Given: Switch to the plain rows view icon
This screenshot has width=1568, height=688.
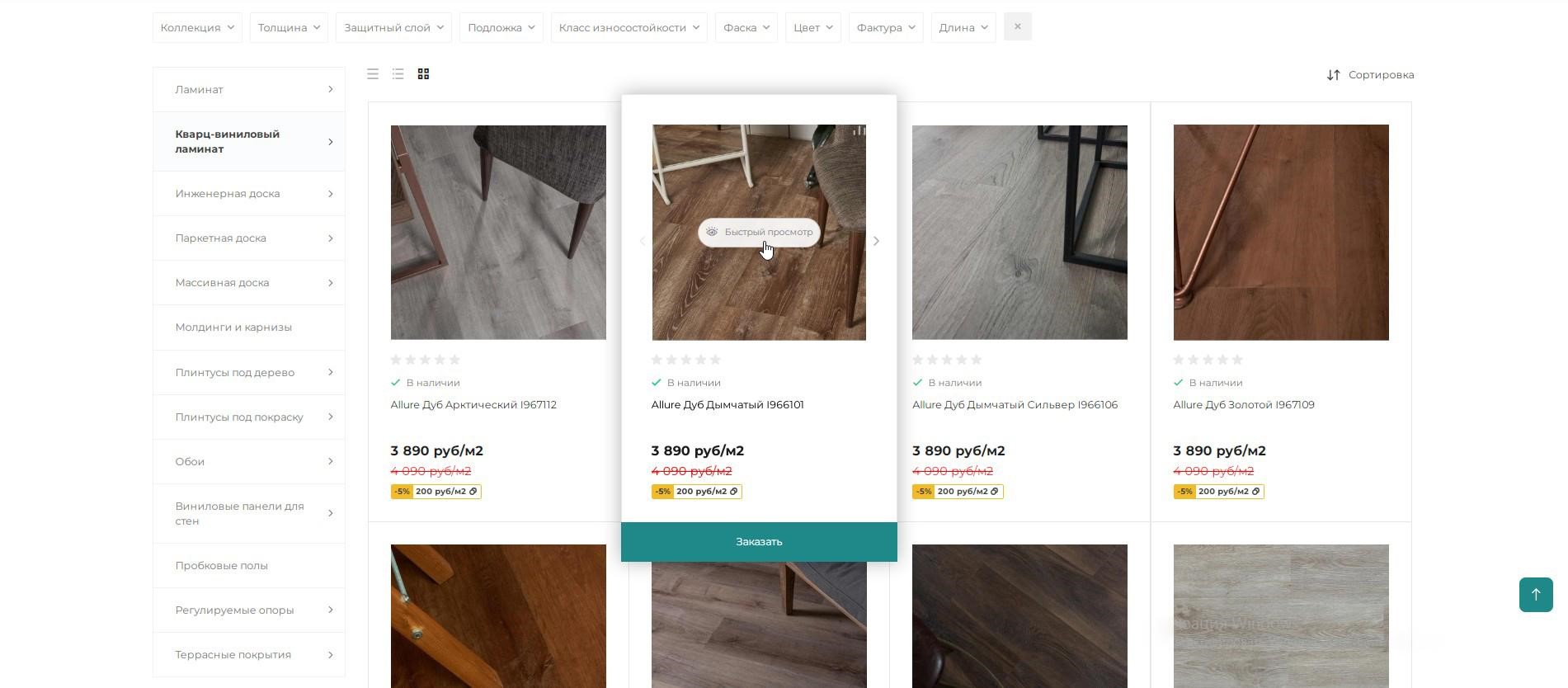Looking at the screenshot, I should click(x=373, y=74).
